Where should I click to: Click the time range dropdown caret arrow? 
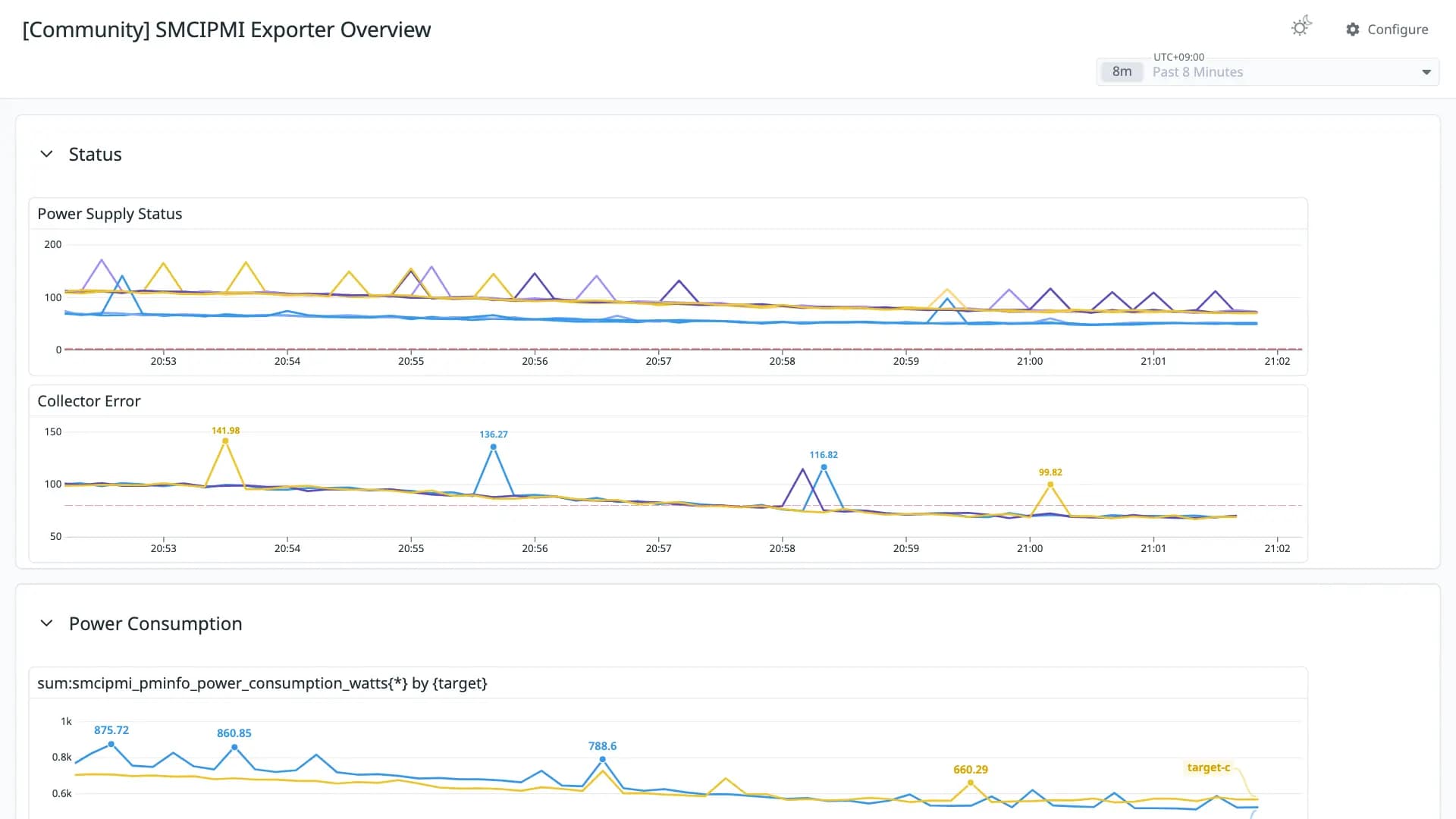[1426, 72]
